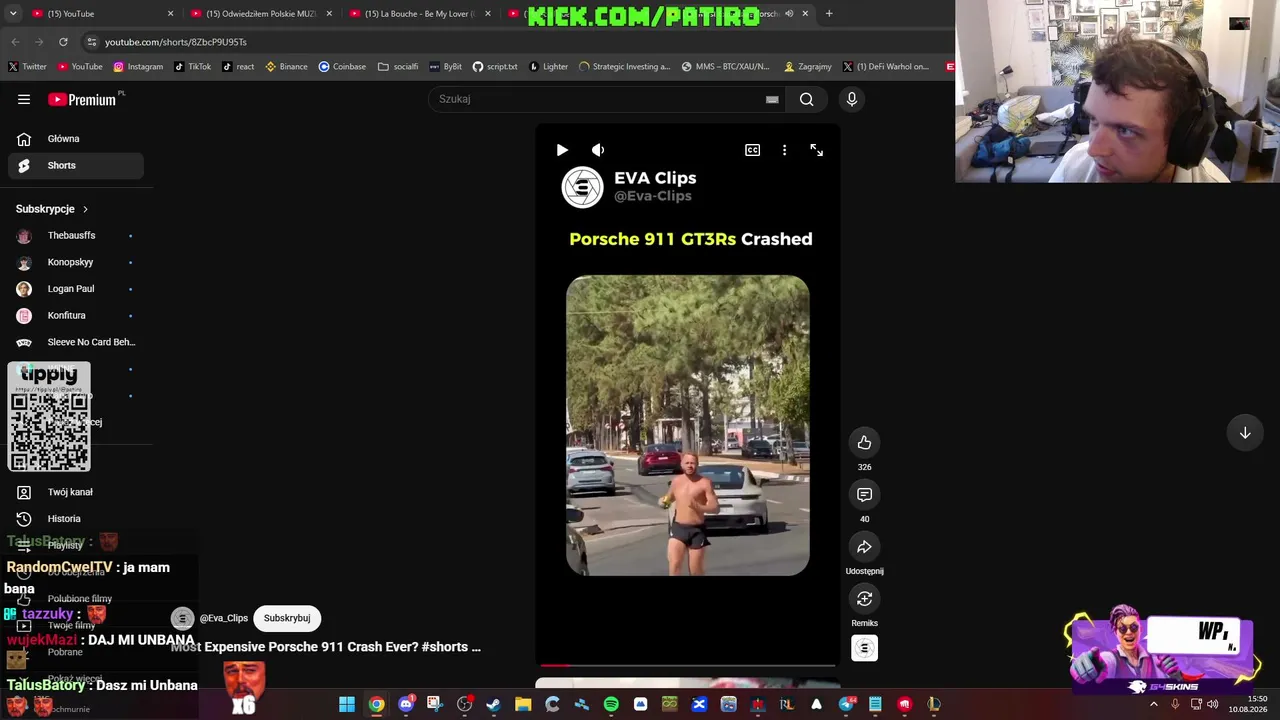Viewport: 1280px width, 720px height.
Task: Mute the Shorts video volume
Action: [598, 150]
